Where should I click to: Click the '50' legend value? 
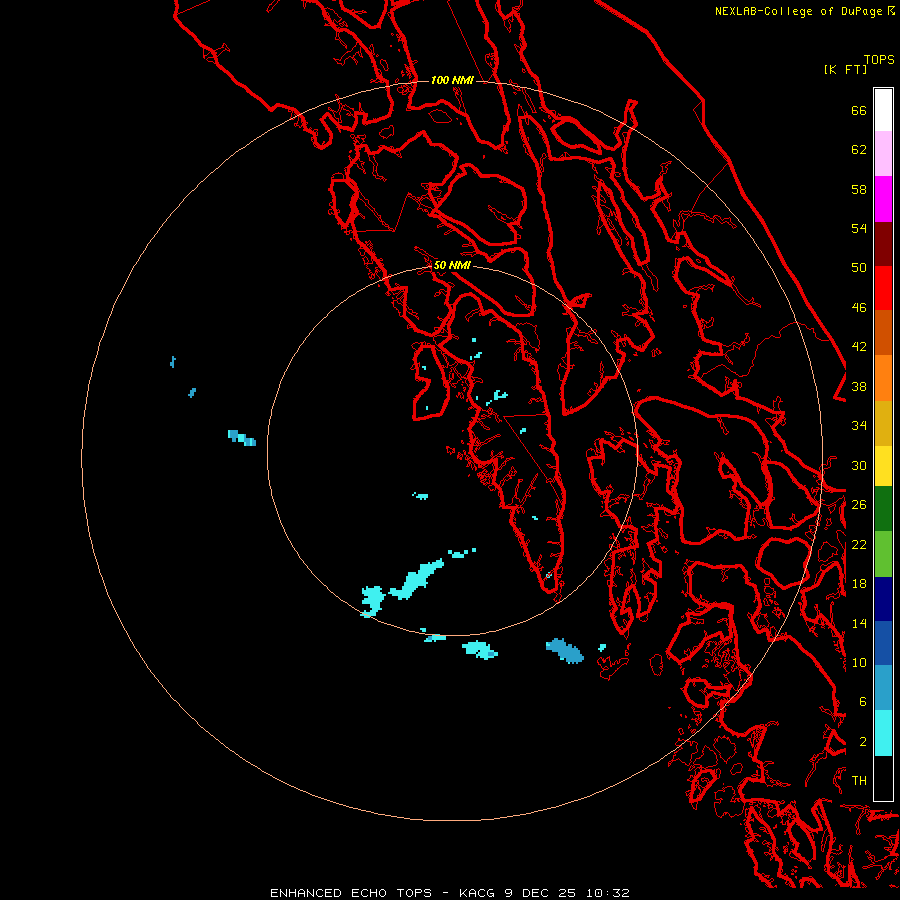tap(859, 267)
